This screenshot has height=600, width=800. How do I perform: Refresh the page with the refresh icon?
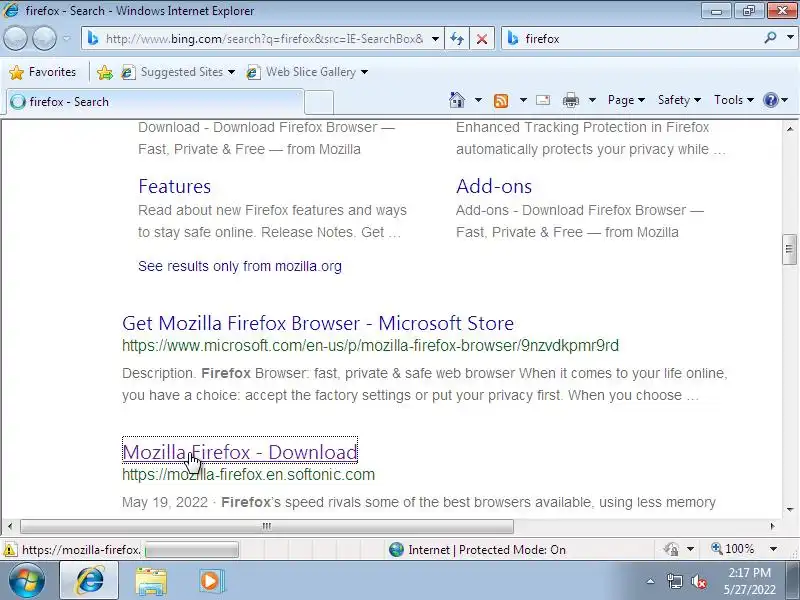457,39
